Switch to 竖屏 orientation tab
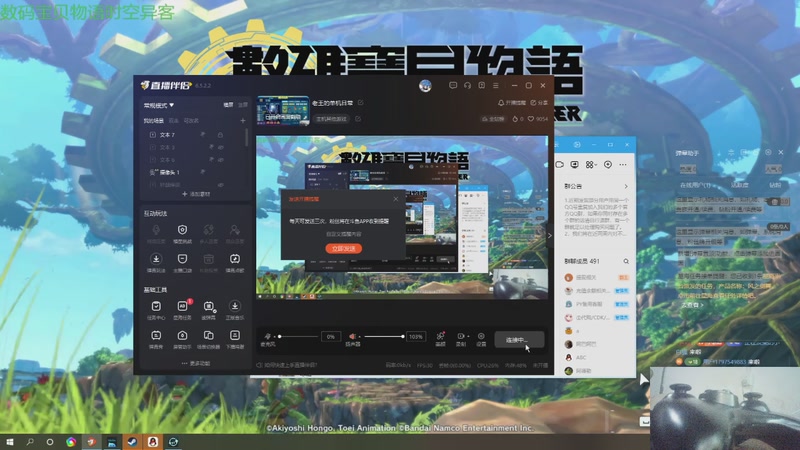The image size is (800, 450). click(x=243, y=105)
